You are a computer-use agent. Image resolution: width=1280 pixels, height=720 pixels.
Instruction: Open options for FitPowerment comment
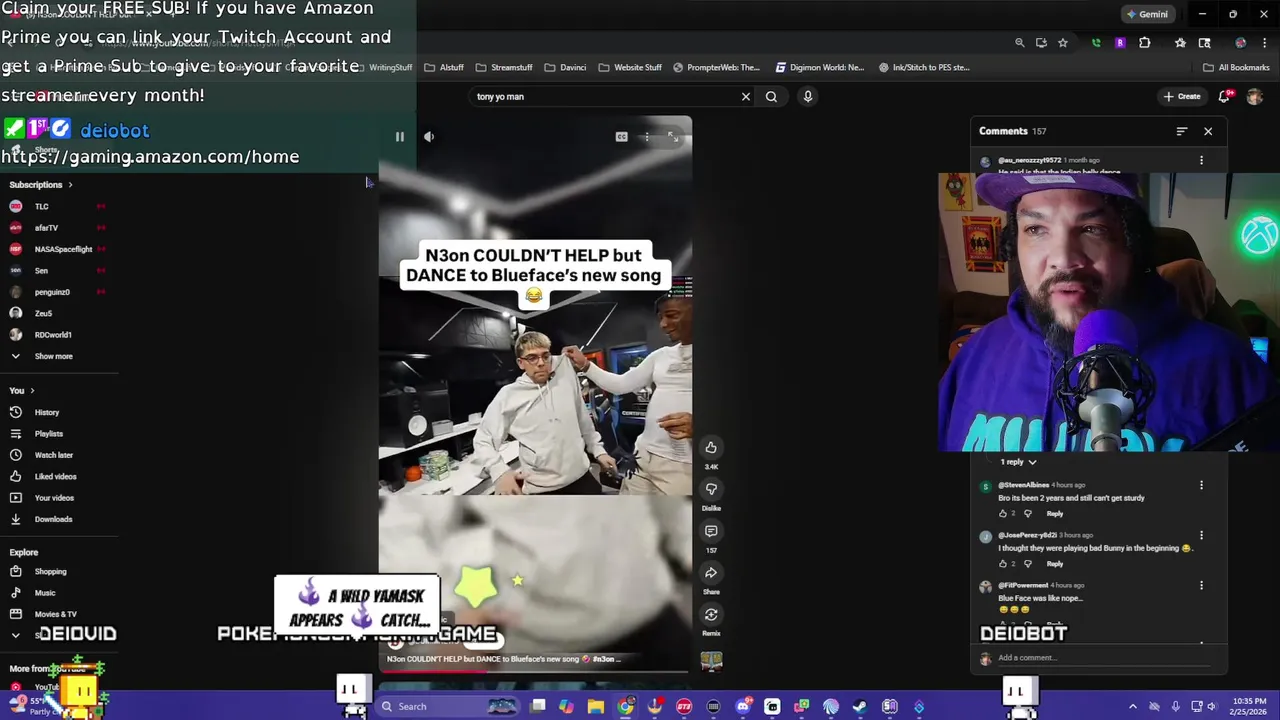pos(1201,585)
